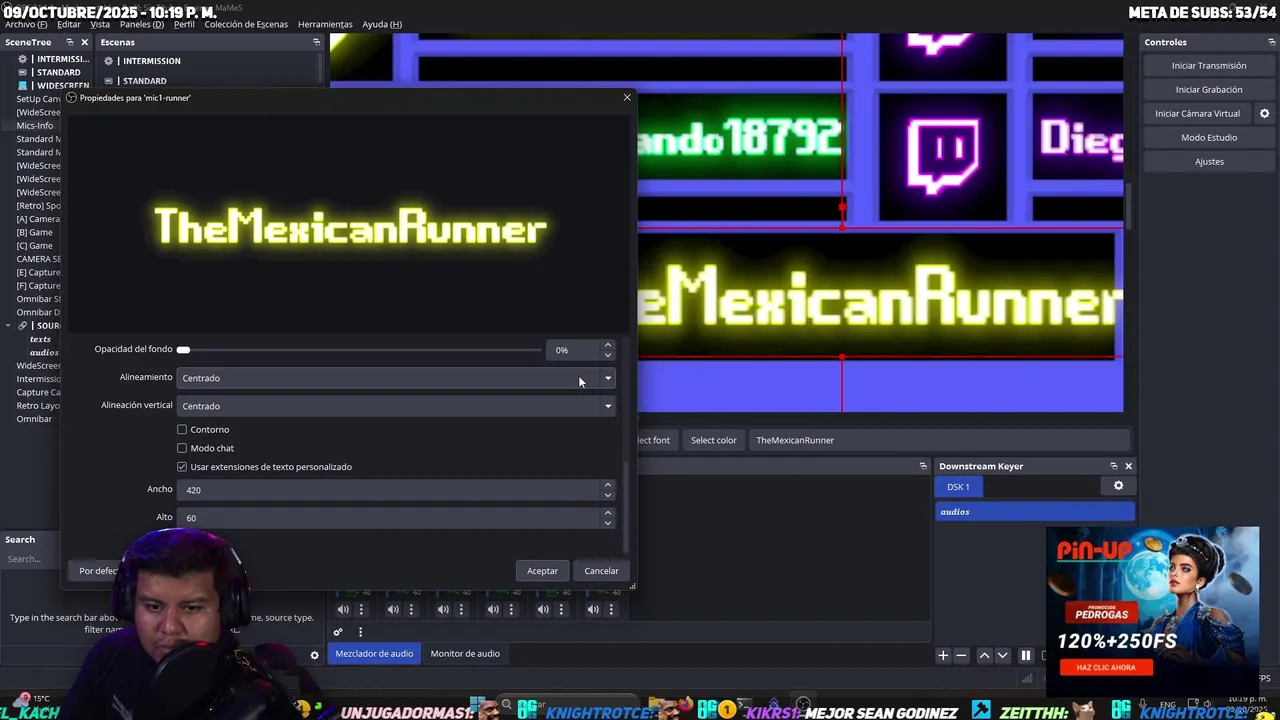Screen dimensions: 1280x720
Task: Decrease Alto value with down arrow
Action: (607, 523)
